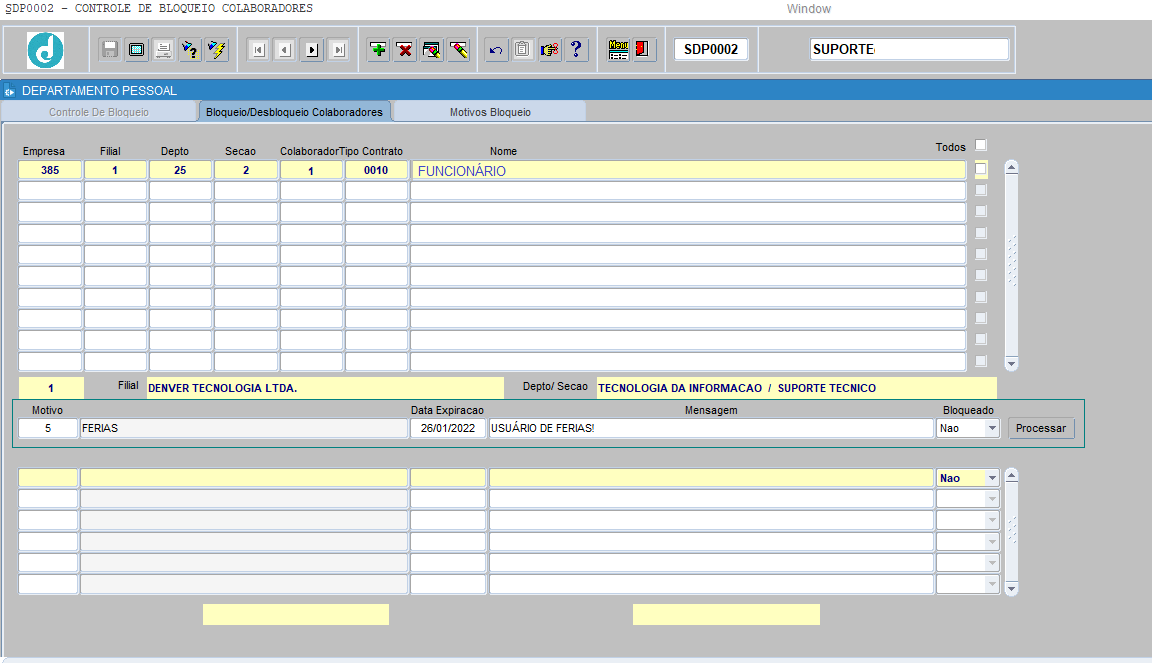Open fourth row dropdown in lower grid

tap(993, 542)
